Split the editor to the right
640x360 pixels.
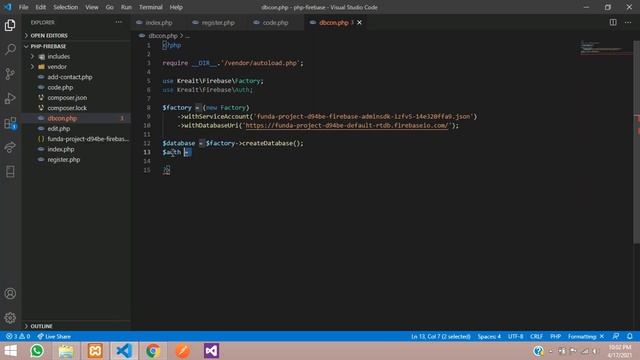coord(613,22)
